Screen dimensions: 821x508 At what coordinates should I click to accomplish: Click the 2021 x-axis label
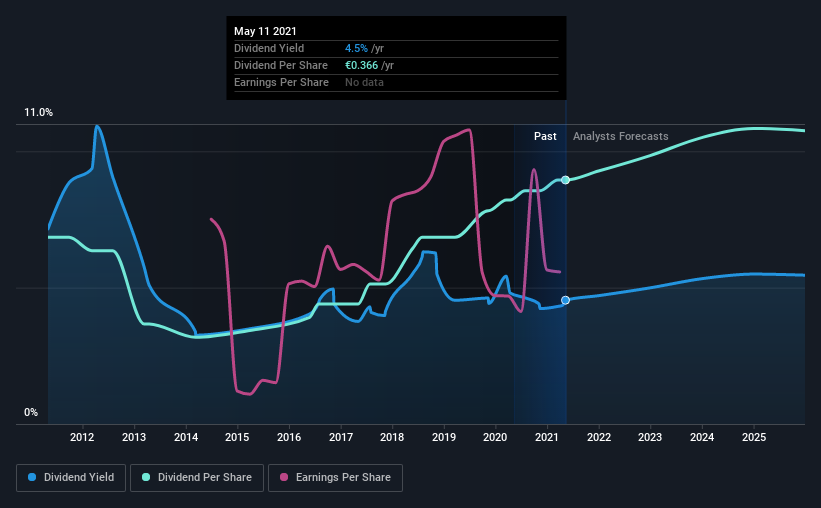pyautogui.click(x=547, y=437)
